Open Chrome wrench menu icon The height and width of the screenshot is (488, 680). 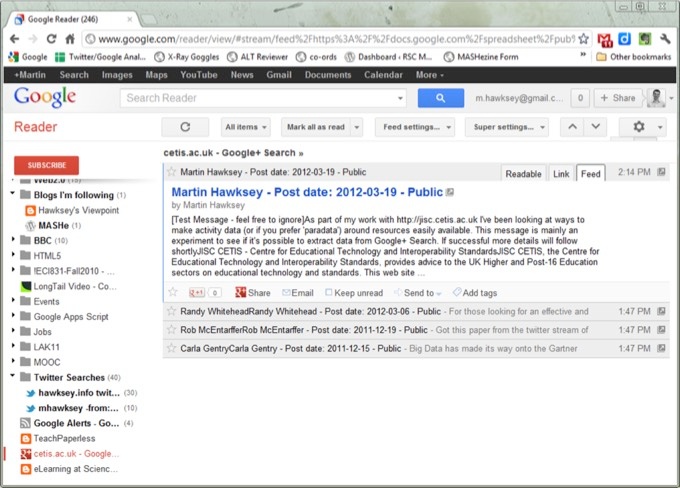click(x=665, y=39)
